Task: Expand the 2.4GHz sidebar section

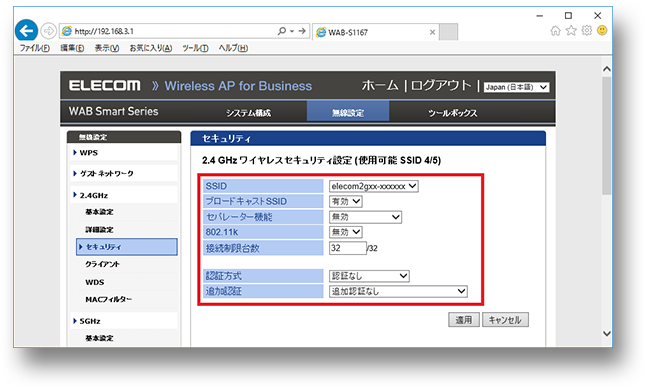Action: click(x=124, y=195)
